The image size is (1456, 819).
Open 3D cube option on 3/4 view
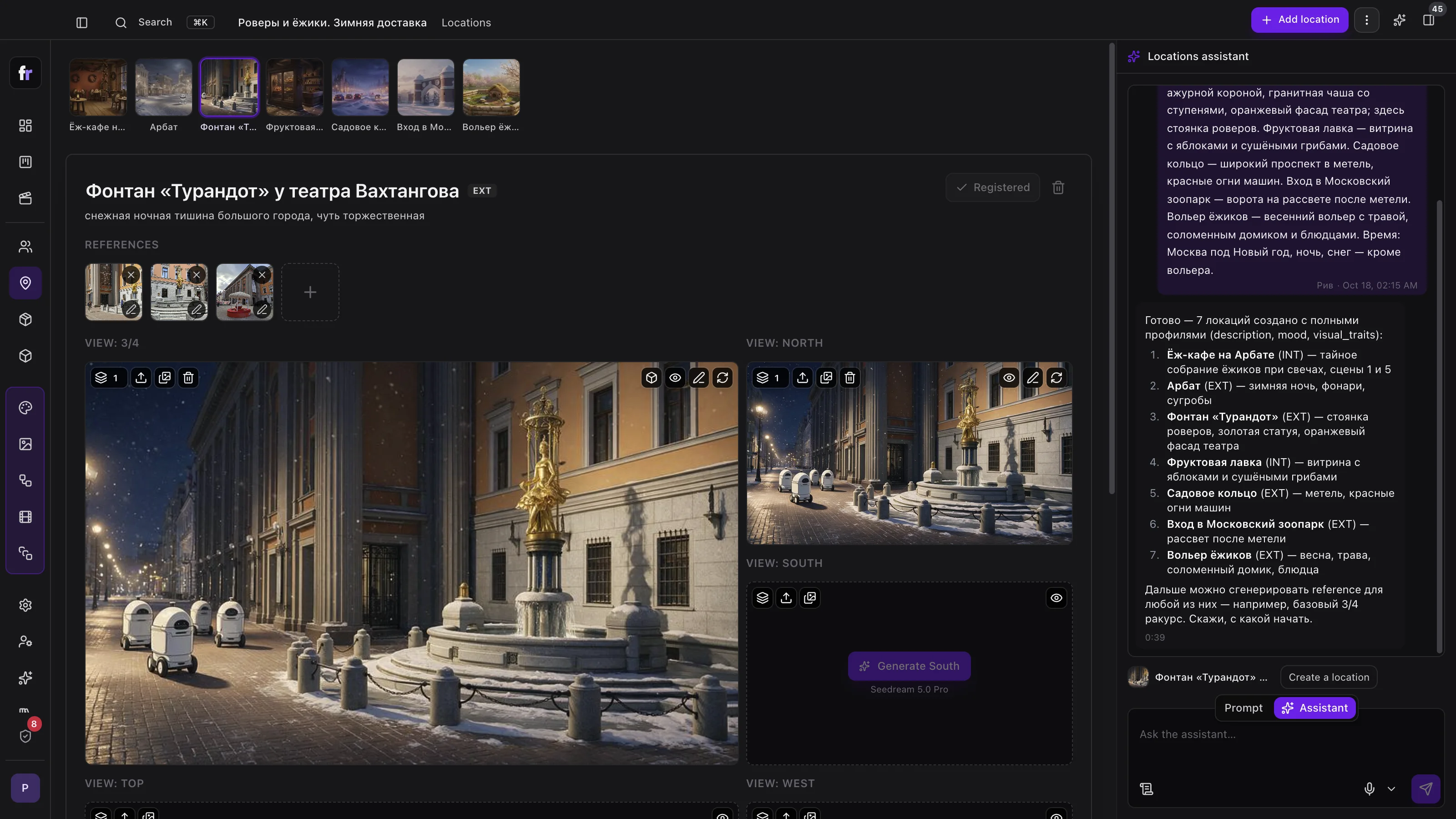click(x=652, y=378)
